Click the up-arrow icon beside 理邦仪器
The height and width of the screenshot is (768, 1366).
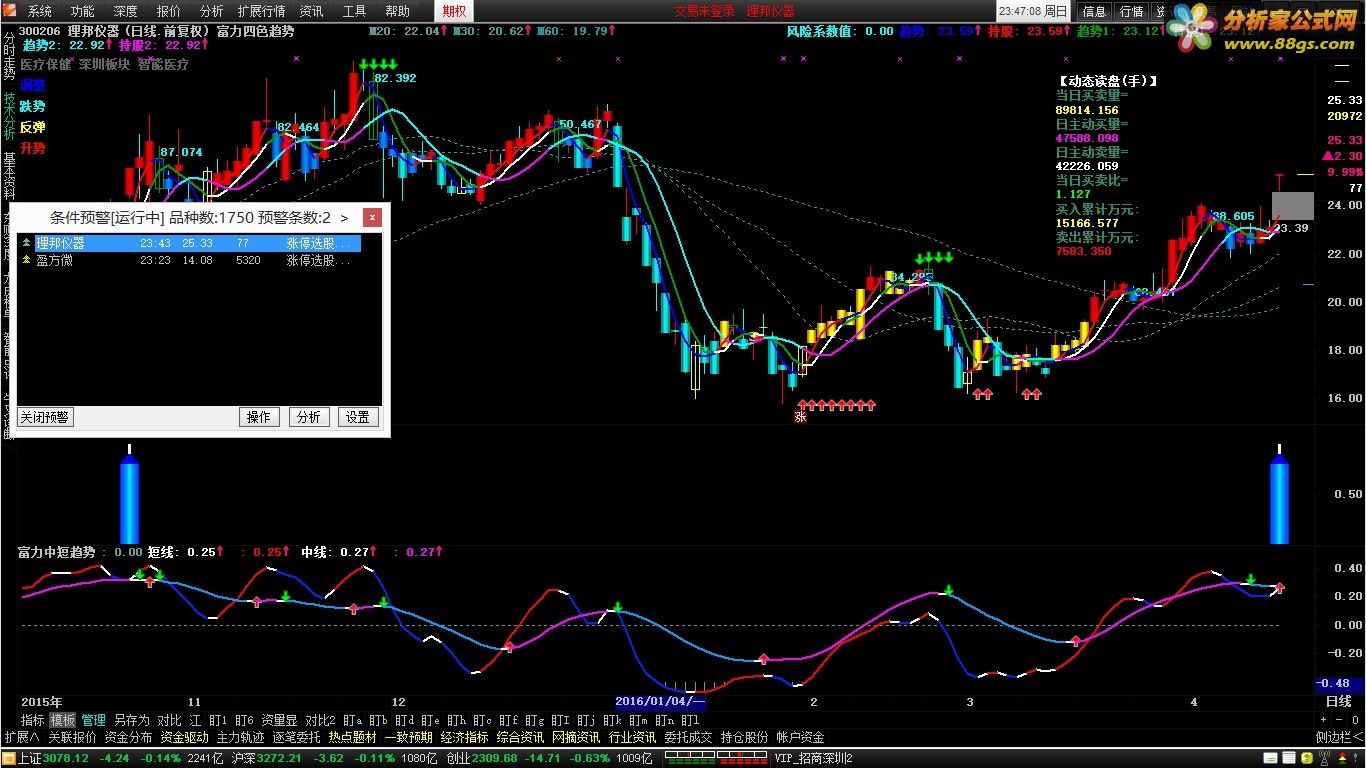[x=27, y=243]
